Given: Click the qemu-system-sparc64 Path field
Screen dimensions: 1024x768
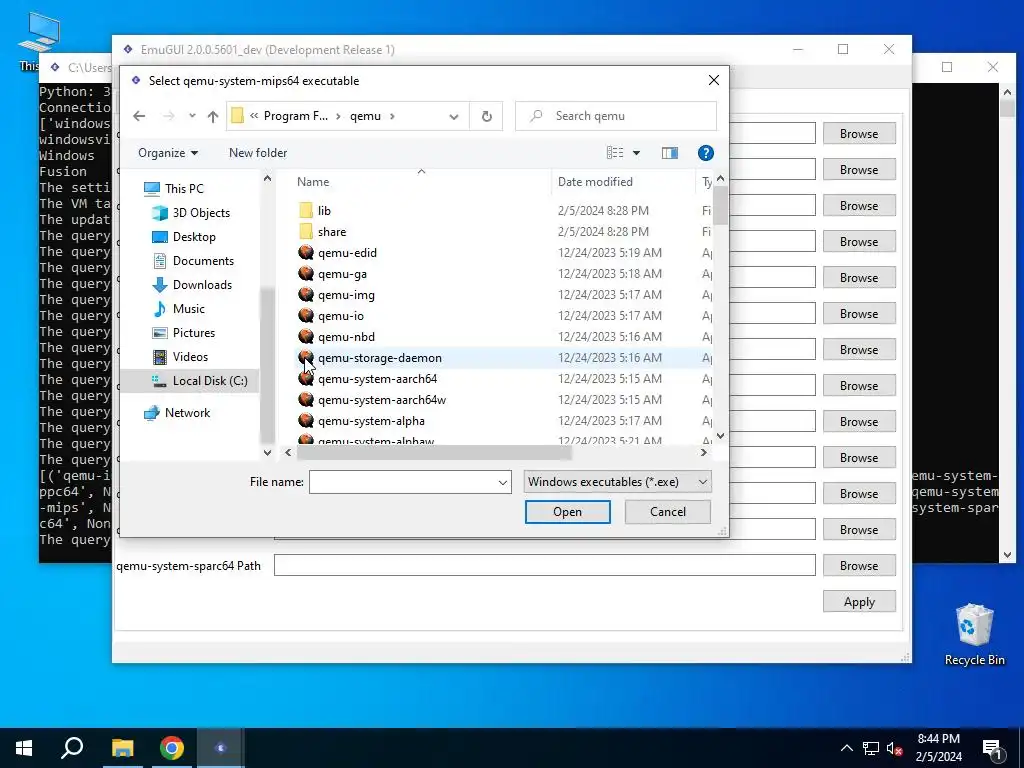Looking at the screenshot, I should click(x=545, y=566).
